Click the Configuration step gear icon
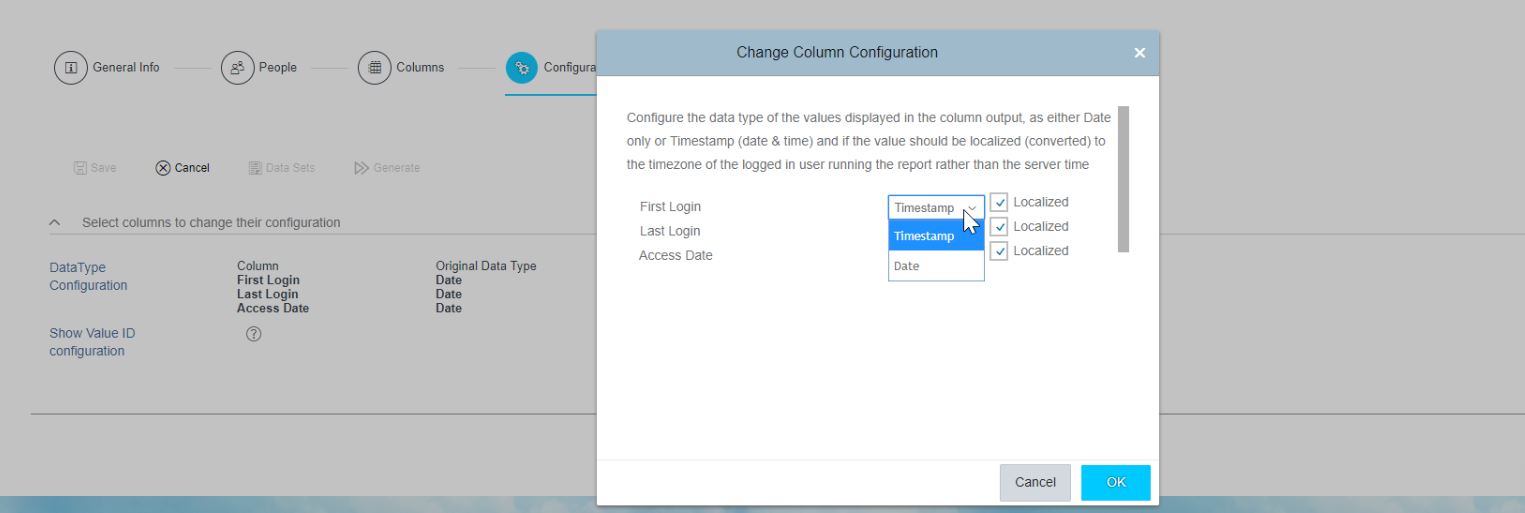Image resolution: width=1525 pixels, height=513 pixels. (x=522, y=68)
